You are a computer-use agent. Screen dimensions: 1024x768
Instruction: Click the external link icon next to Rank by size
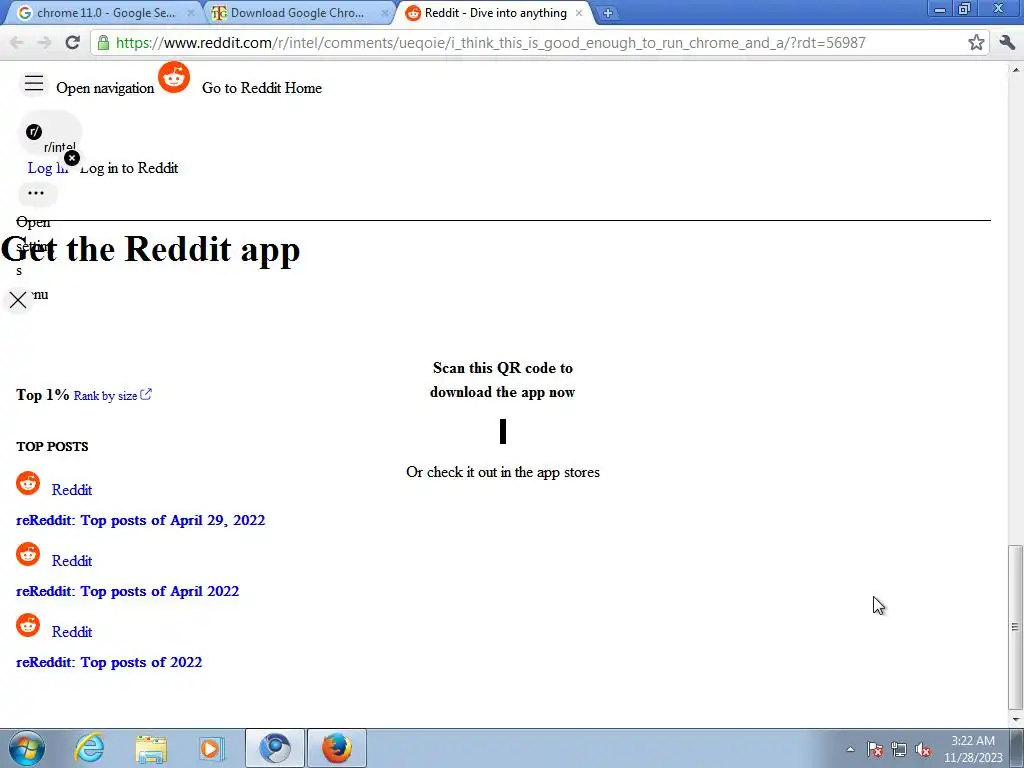tap(146, 394)
